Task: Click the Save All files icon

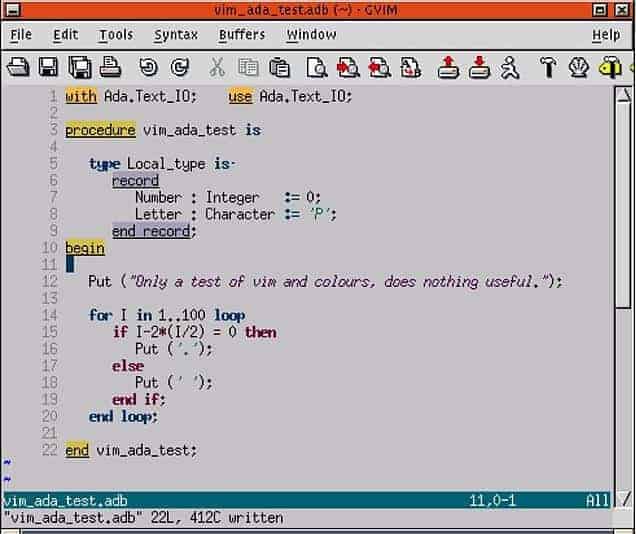Action: 80,68
